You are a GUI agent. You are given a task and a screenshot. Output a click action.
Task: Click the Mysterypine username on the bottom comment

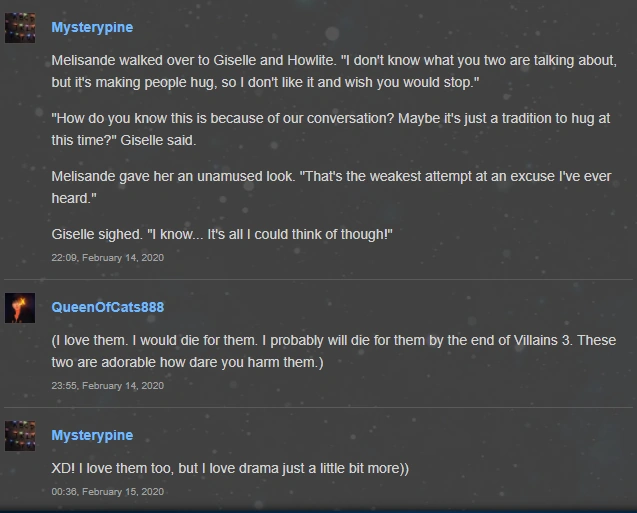coord(92,436)
